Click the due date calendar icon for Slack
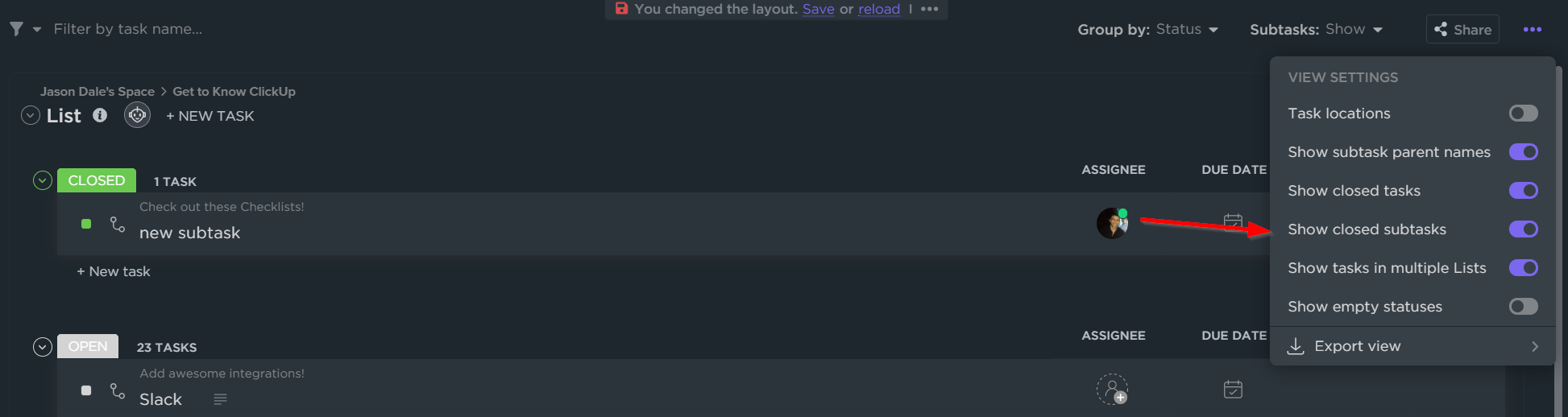 tap(1233, 390)
